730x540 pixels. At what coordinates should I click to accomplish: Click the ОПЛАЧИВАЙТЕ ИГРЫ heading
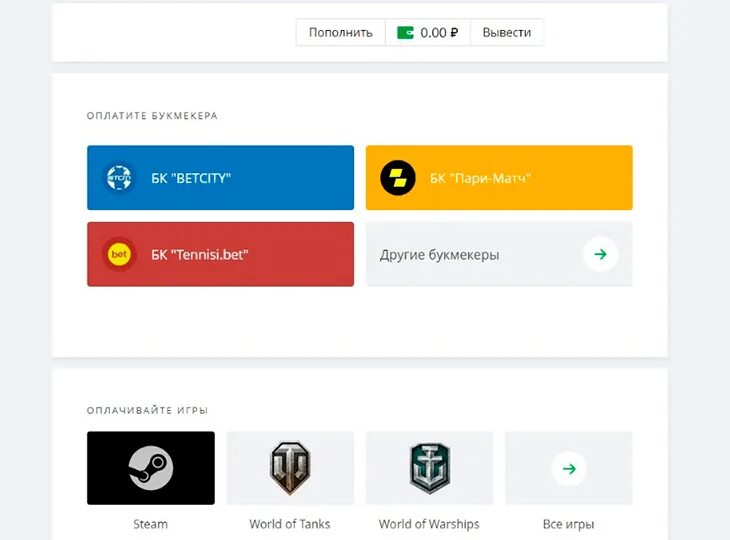point(147,411)
